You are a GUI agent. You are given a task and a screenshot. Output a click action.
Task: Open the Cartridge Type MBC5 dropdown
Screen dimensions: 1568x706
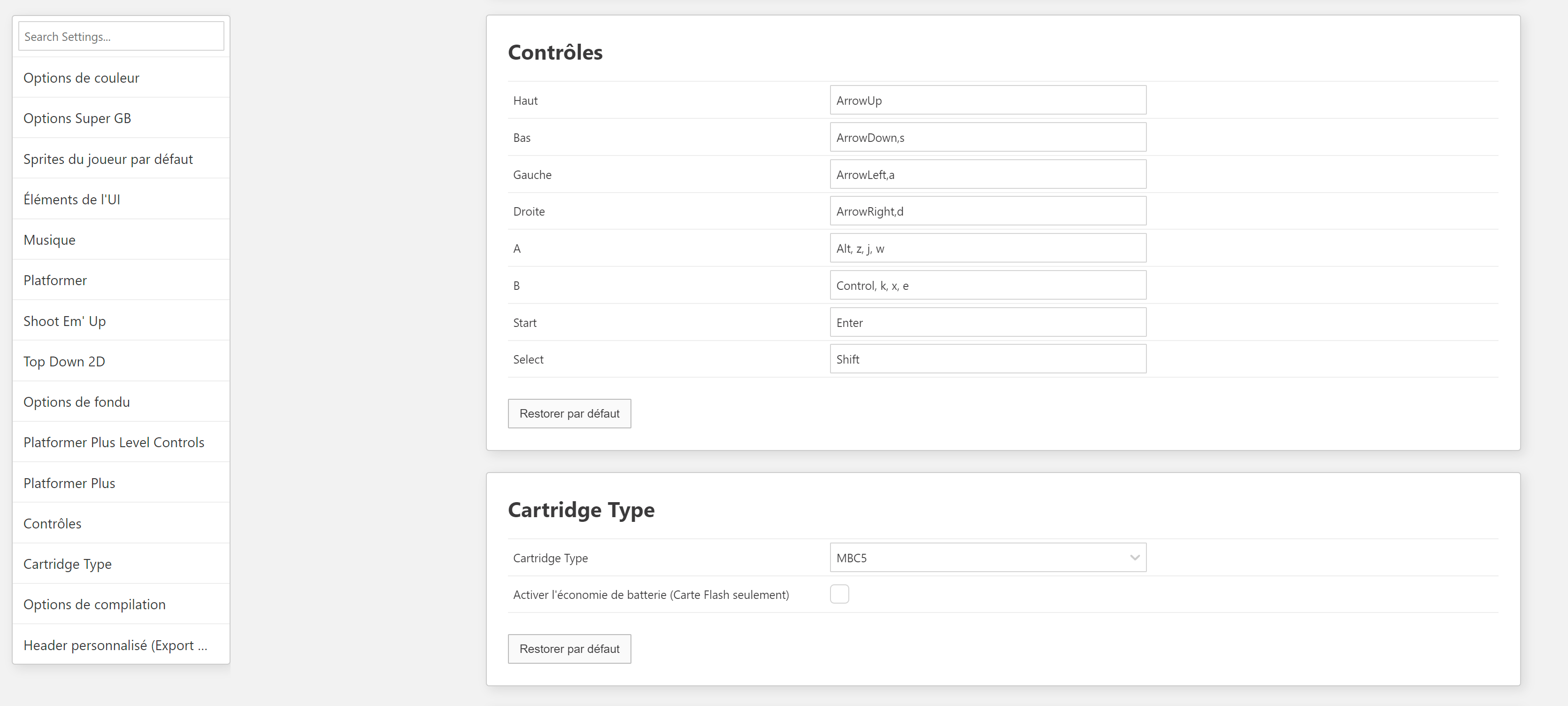(x=987, y=558)
